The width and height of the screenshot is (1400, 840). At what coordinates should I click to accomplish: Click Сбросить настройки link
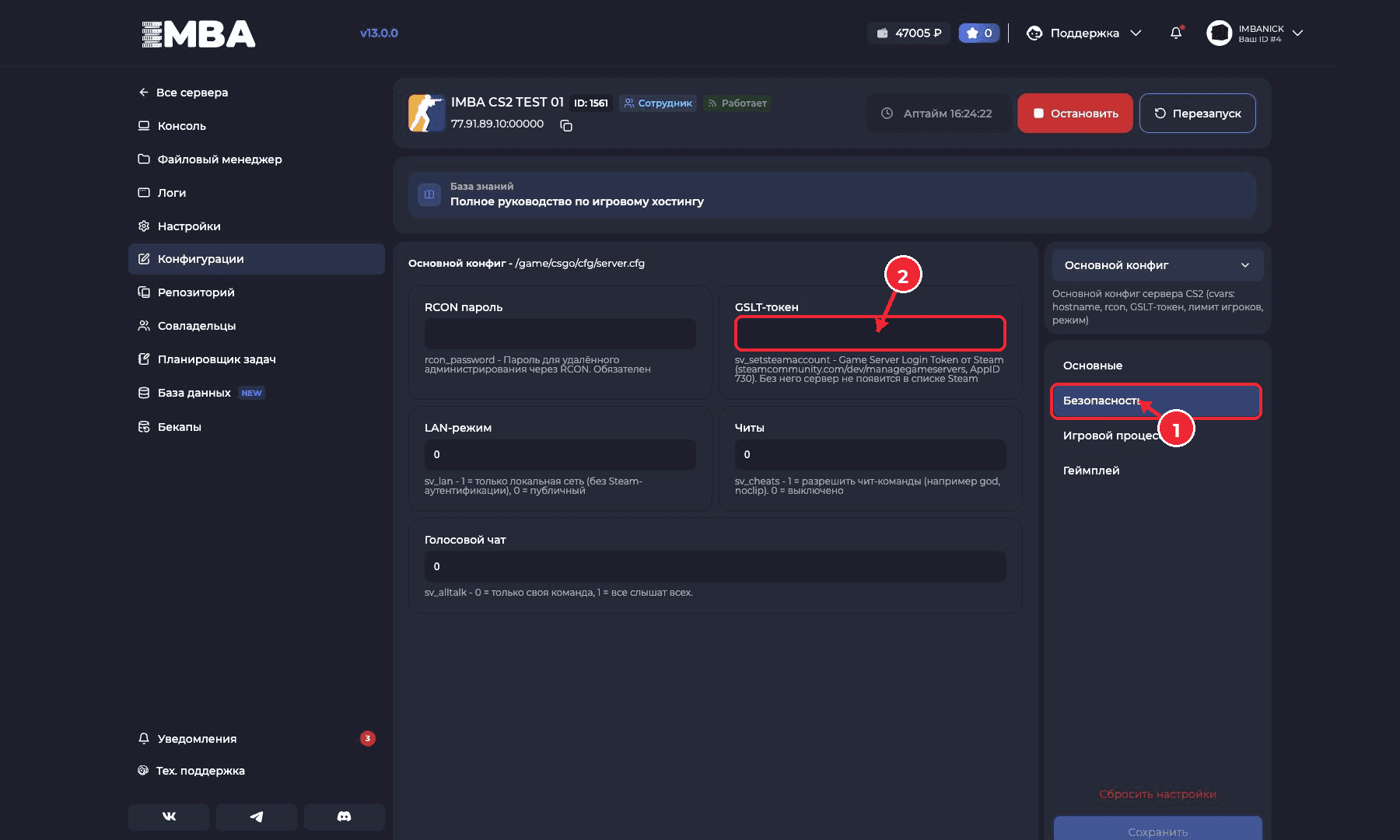(1157, 794)
